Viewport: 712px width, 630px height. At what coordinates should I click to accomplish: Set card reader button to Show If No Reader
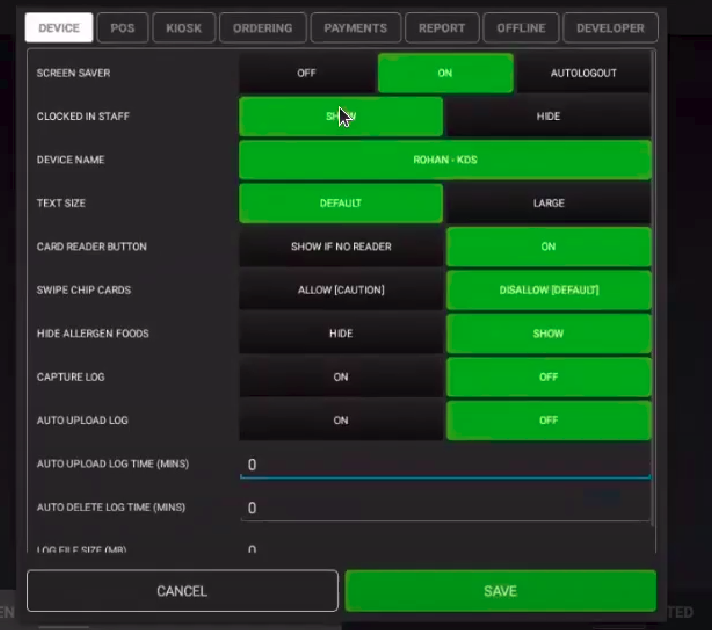[341, 247]
